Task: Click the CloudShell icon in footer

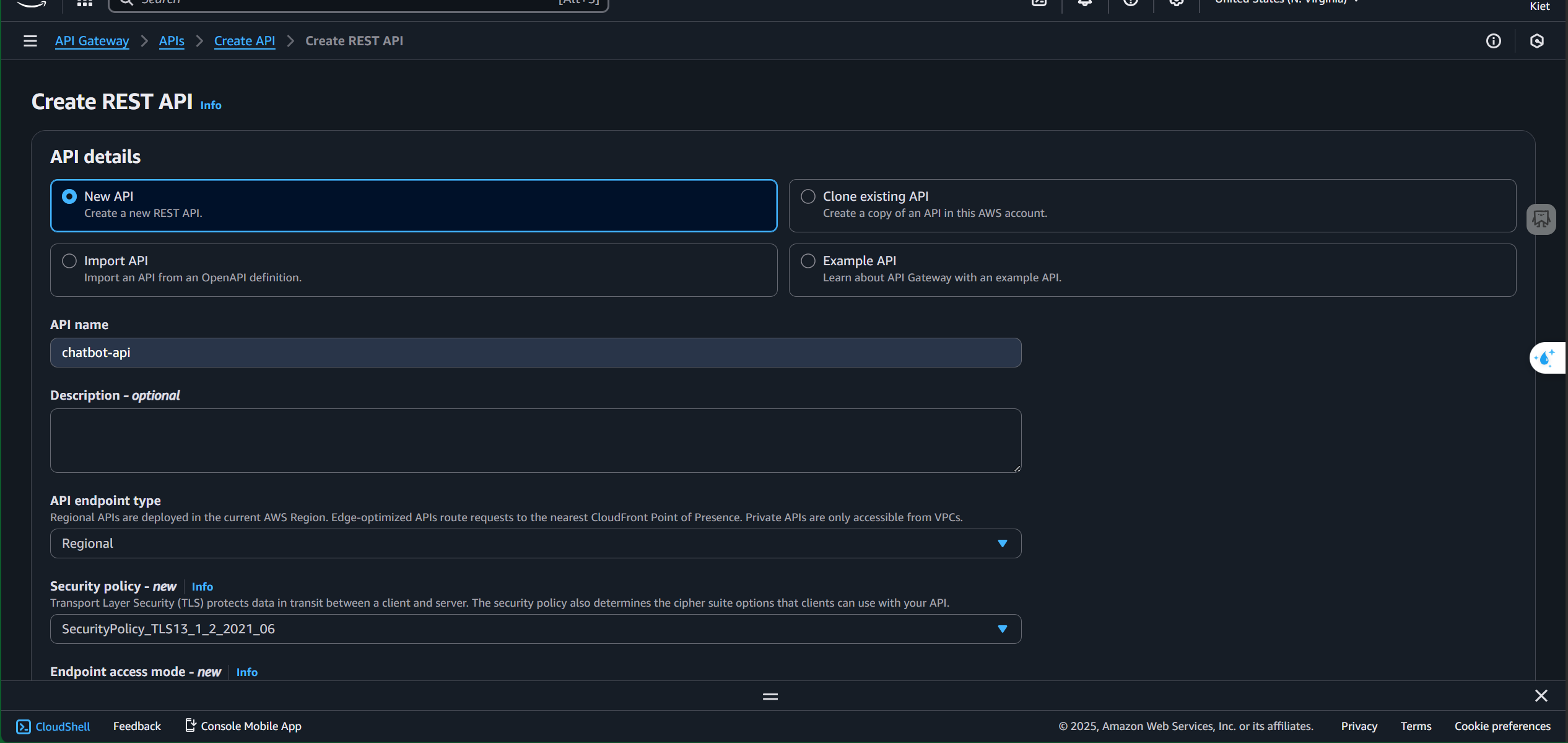Action: tap(24, 726)
